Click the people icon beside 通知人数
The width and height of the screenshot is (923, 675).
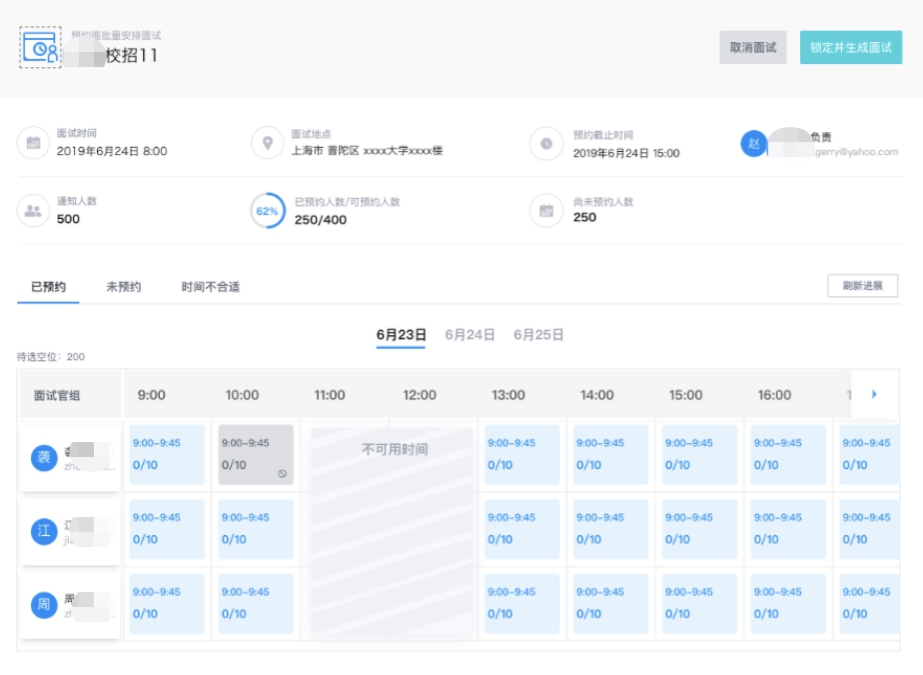[33, 210]
